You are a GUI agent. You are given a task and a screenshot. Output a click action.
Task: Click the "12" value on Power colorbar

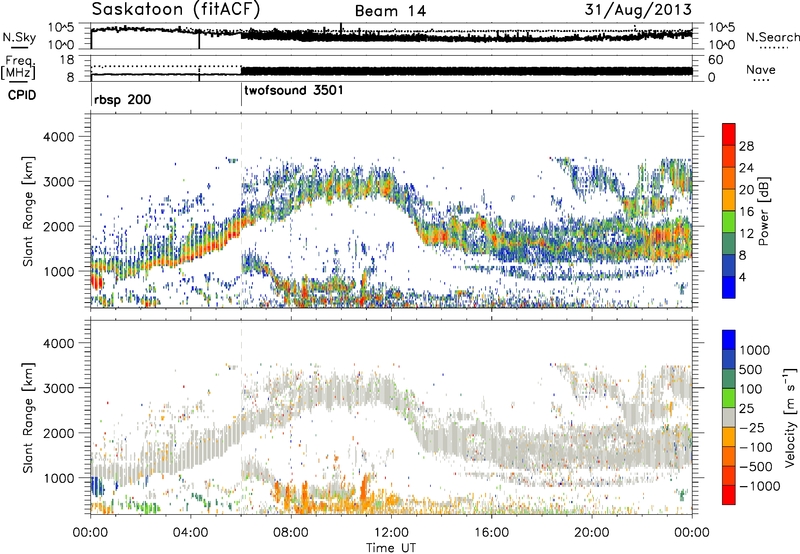(x=746, y=234)
